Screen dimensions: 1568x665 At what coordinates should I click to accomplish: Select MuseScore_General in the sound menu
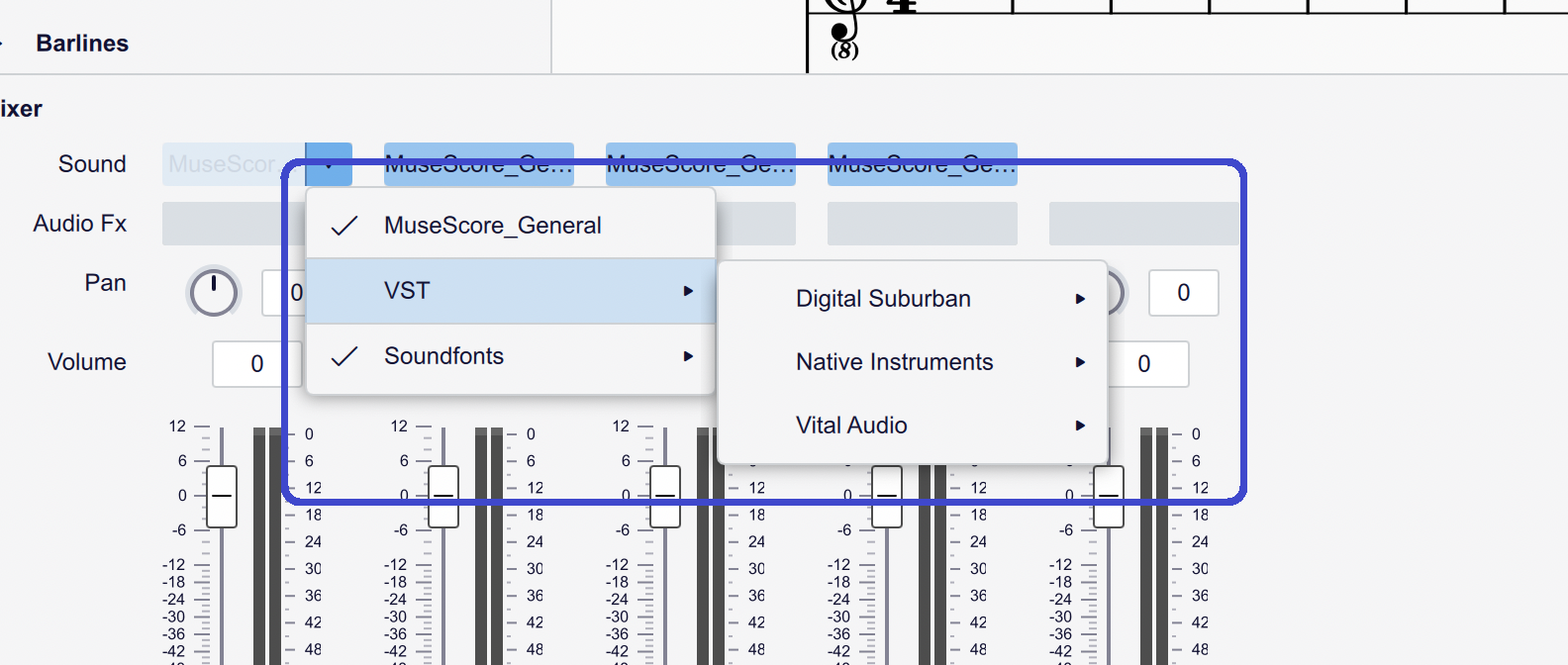(511, 226)
